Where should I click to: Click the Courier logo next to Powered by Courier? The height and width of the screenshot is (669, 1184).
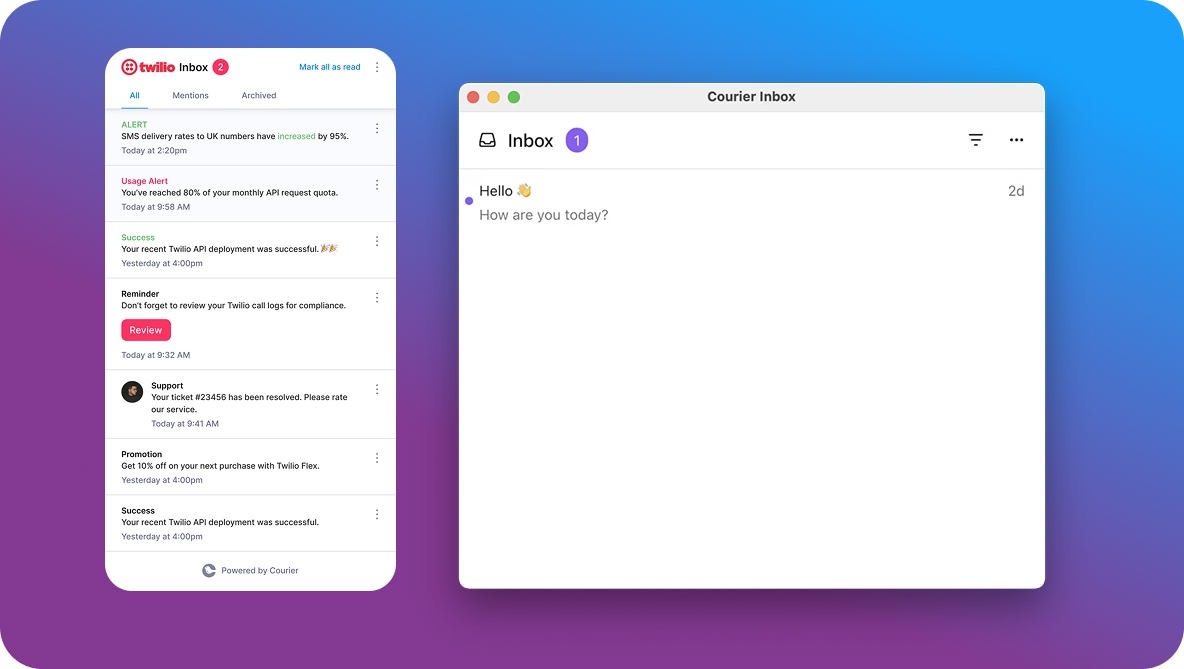click(x=209, y=570)
